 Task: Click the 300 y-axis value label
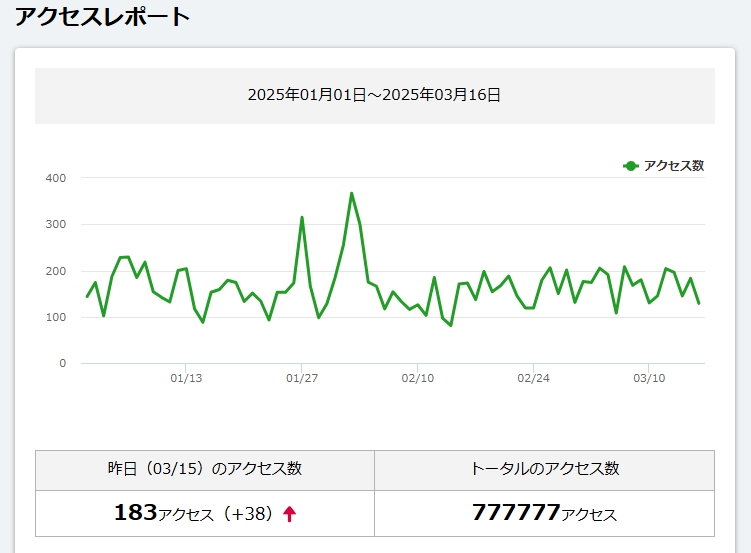point(55,224)
